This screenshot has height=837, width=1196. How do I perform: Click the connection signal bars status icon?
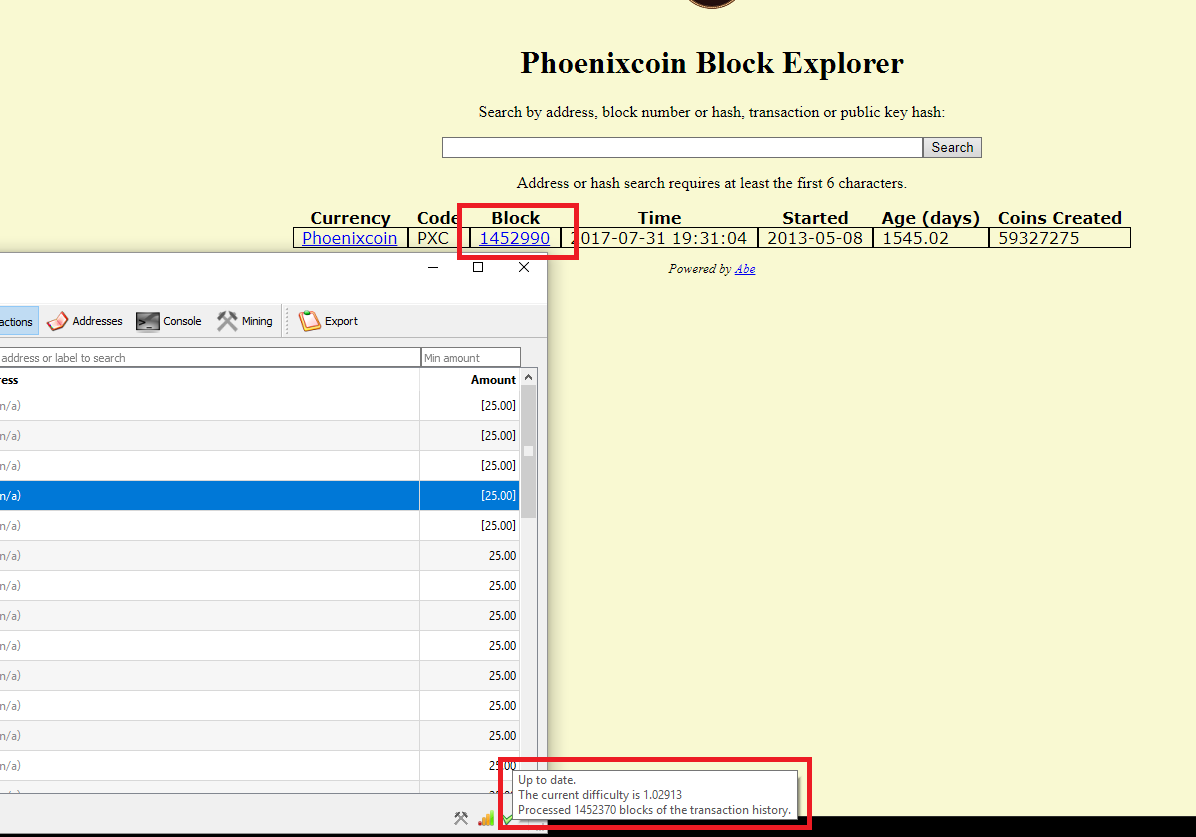[486, 819]
